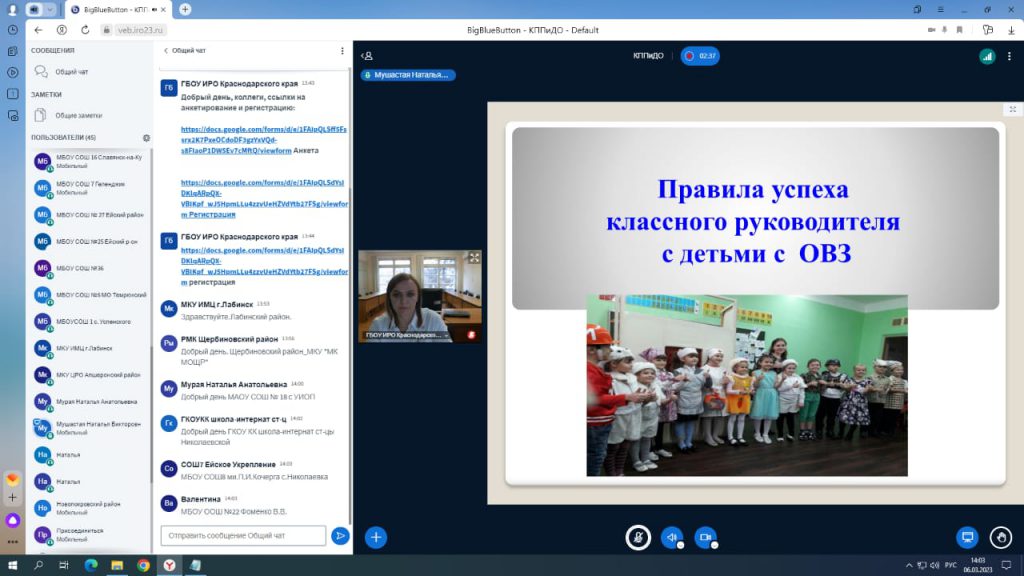The width and height of the screenshot is (1024, 576).
Task: Open the connection status signal icon
Action: [987, 56]
